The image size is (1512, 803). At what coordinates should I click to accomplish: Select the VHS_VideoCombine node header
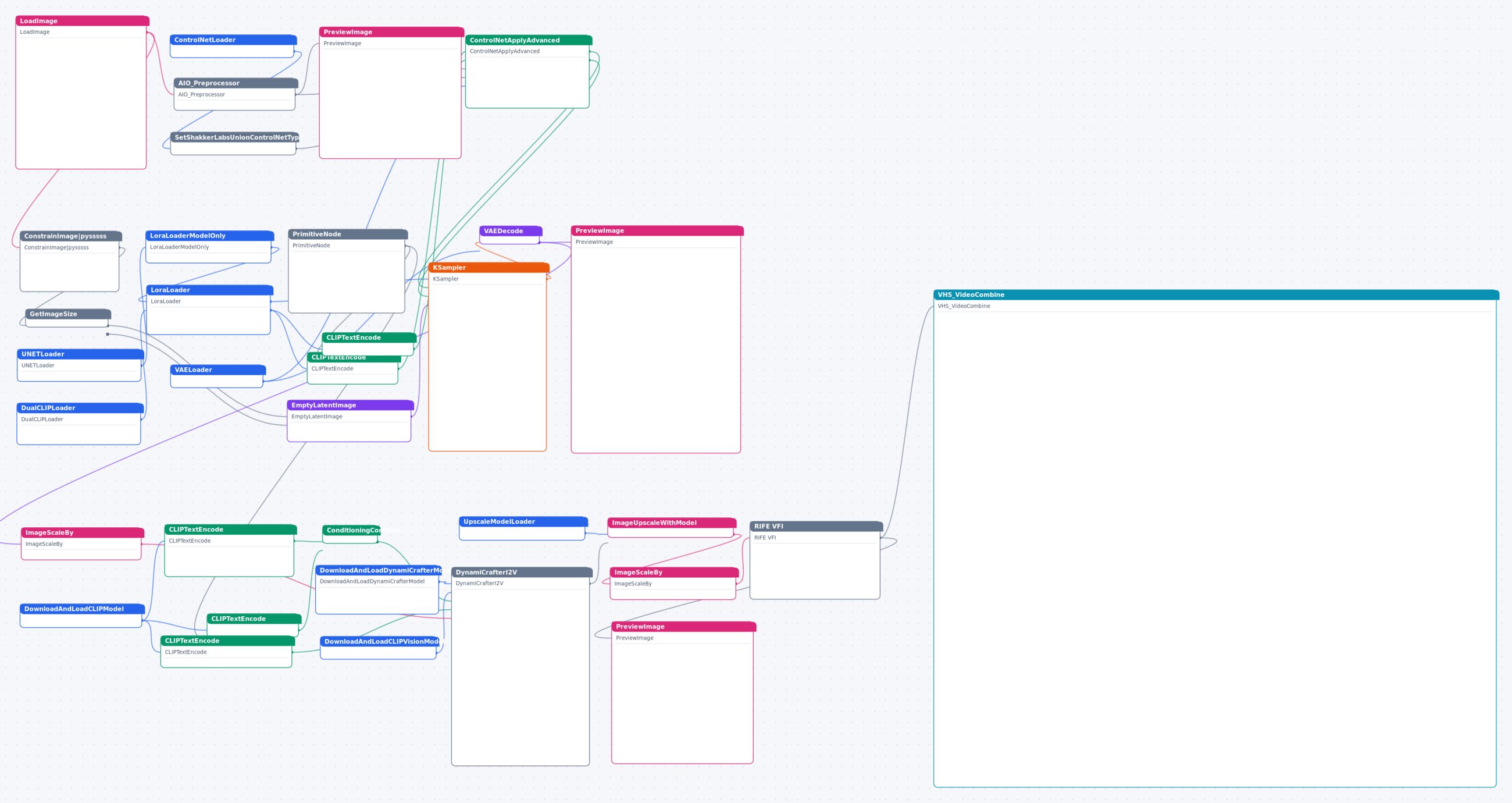pos(1215,295)
